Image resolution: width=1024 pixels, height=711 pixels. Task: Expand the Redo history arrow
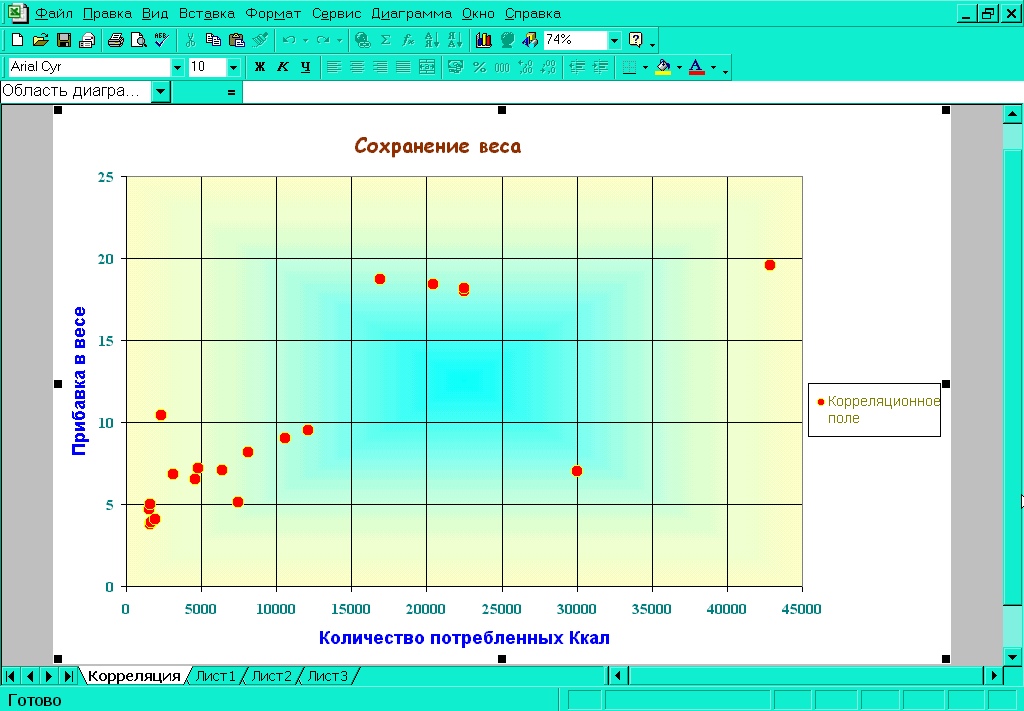click(x=339, y=40)
